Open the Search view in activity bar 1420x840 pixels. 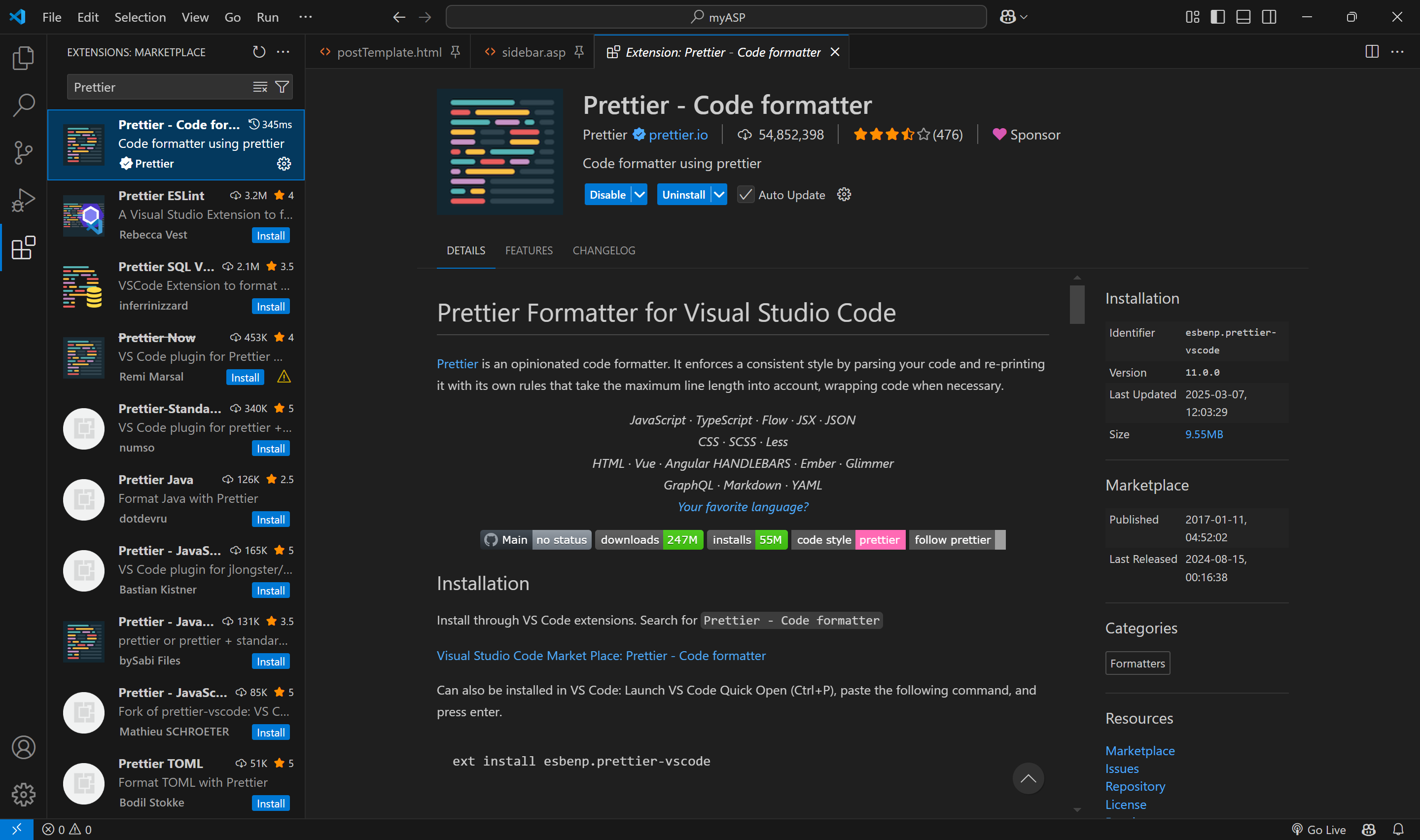pyautogui.click(x=23, y=105)
